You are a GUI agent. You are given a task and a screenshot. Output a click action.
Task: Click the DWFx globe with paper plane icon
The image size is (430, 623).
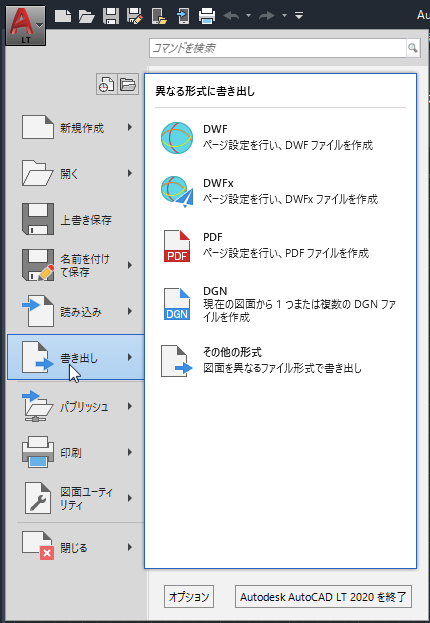[x=177, y=192]
